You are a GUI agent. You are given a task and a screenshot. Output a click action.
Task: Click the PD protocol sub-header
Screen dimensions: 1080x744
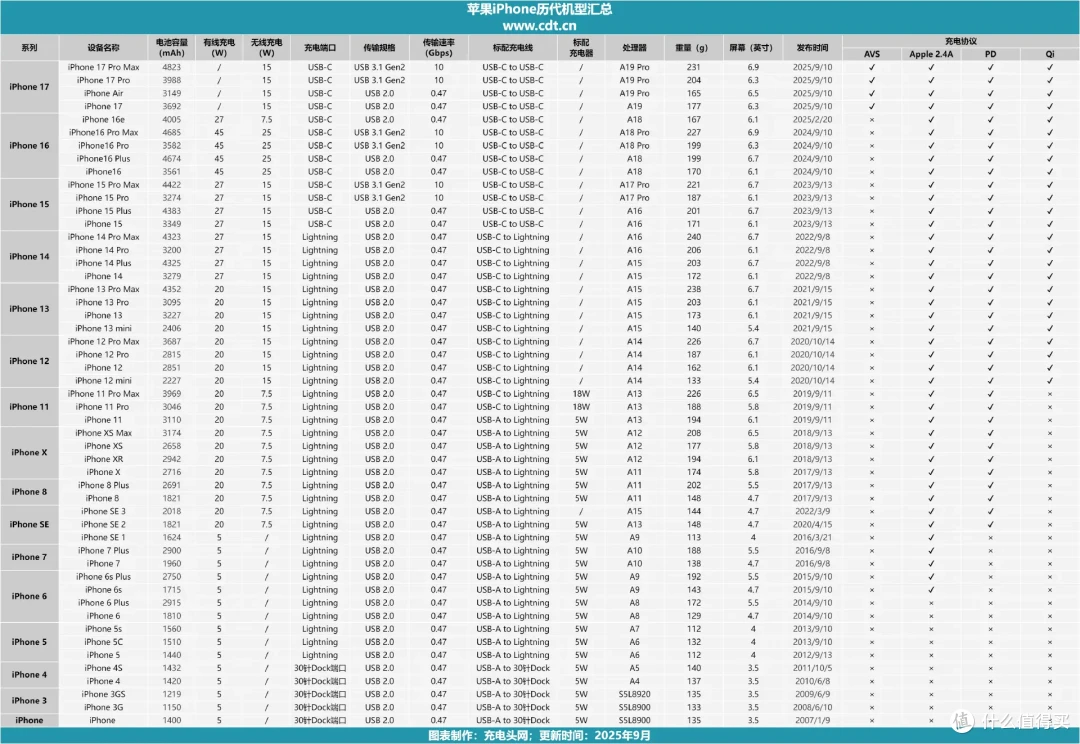[x=990, y=54]
